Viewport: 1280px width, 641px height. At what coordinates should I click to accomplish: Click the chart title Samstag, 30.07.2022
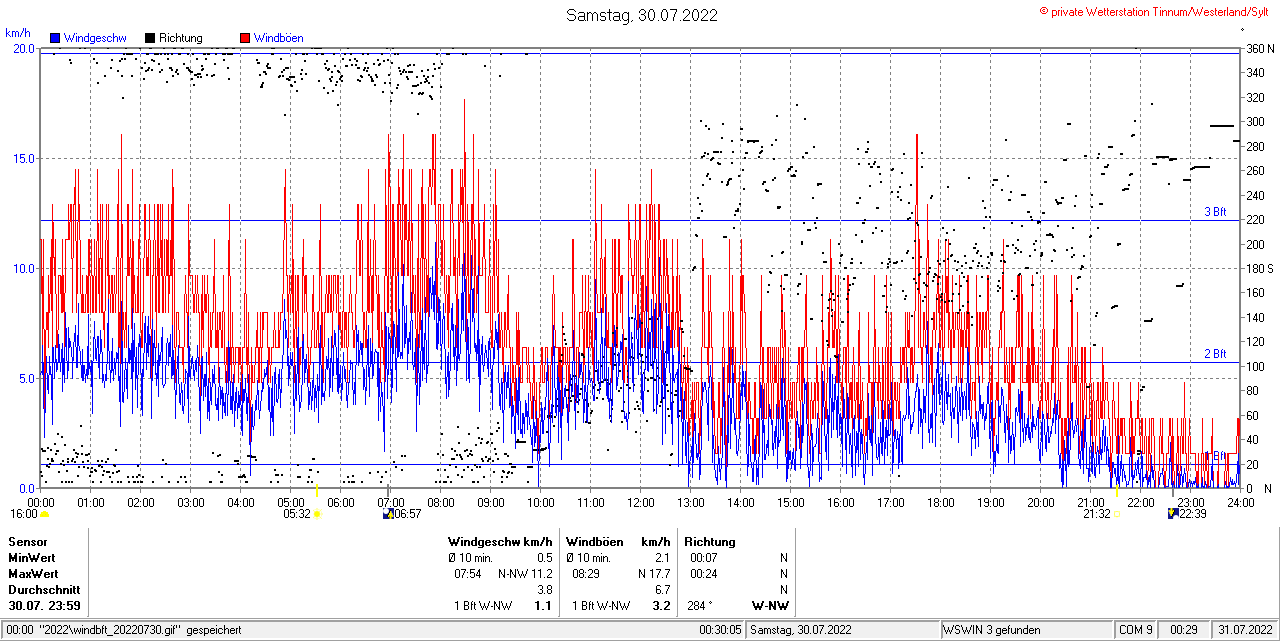[641, 15]
